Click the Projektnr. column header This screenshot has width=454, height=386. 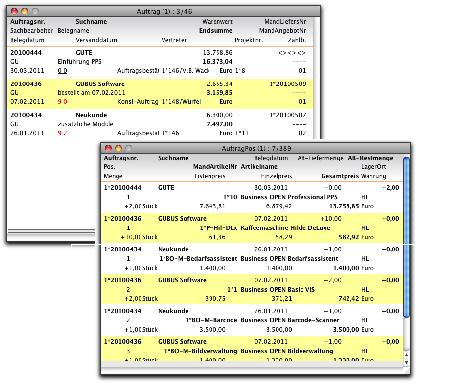249,40
